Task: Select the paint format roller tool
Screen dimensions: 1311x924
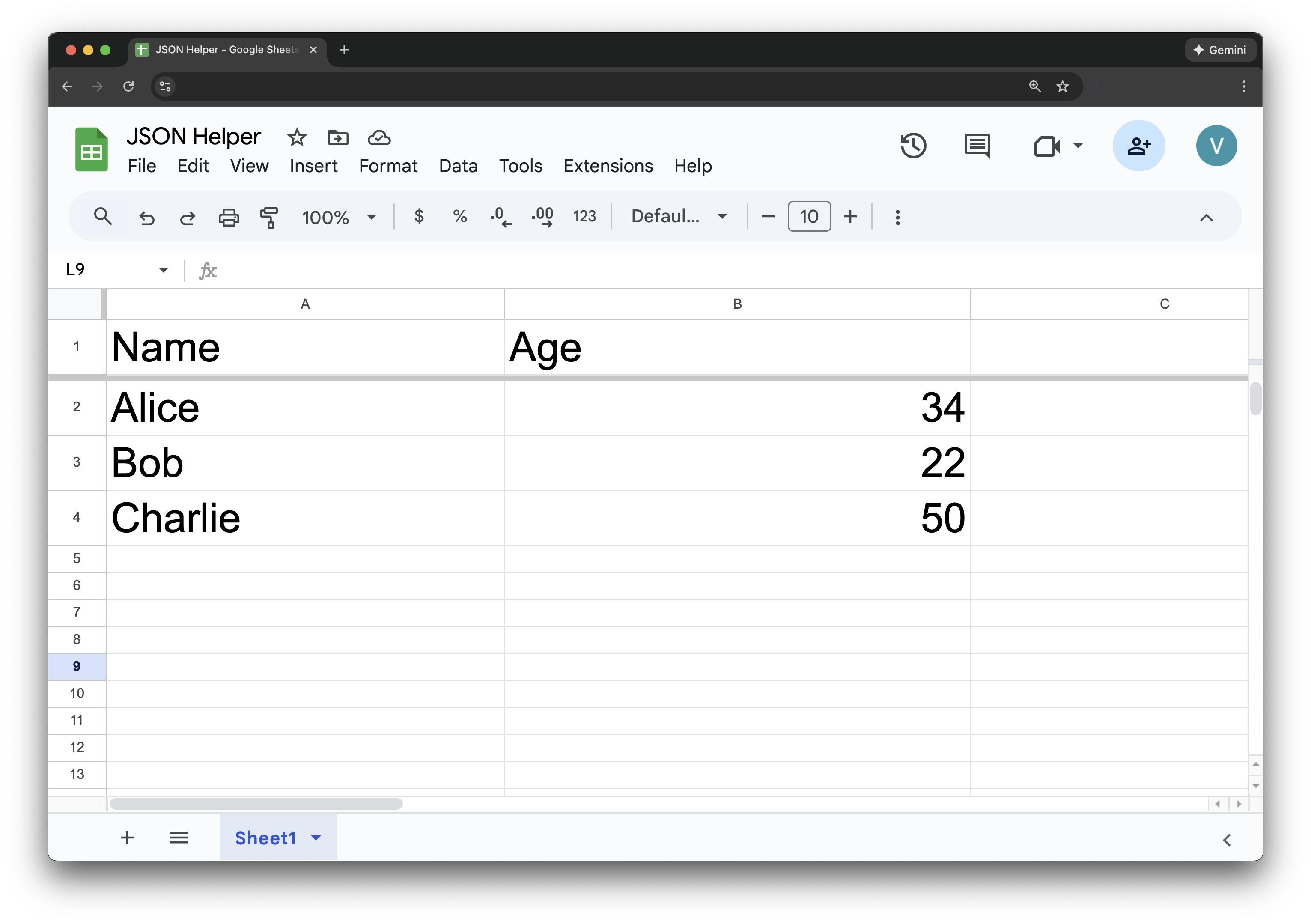Action: [x=269, y=217]
